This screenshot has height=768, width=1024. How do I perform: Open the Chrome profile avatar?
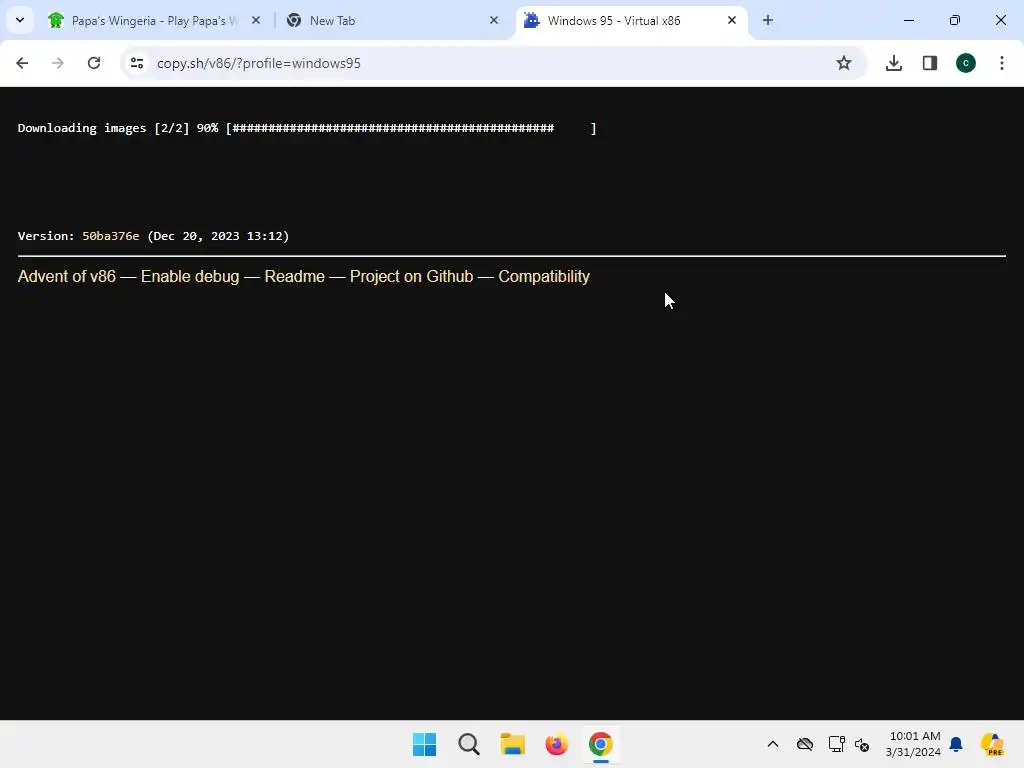(x=966, y=63)
